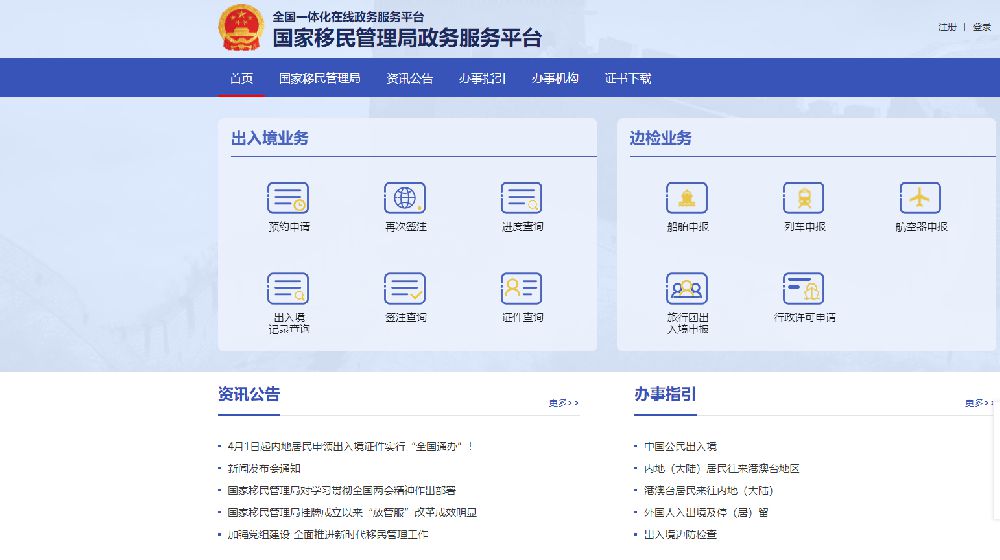Select the 证件查询 ID card icon

521,289
